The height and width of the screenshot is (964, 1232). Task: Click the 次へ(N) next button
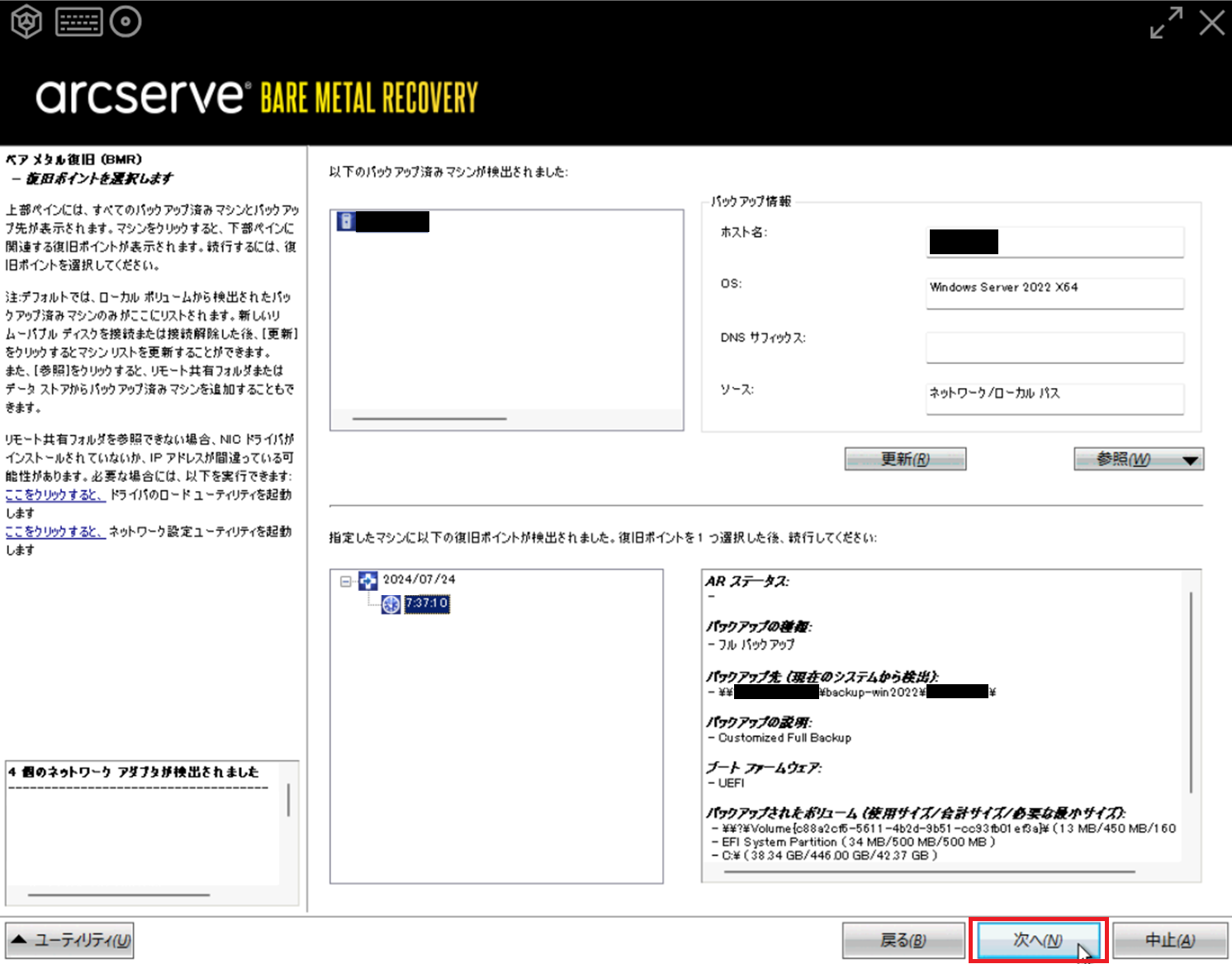(x=1038, y=940)
